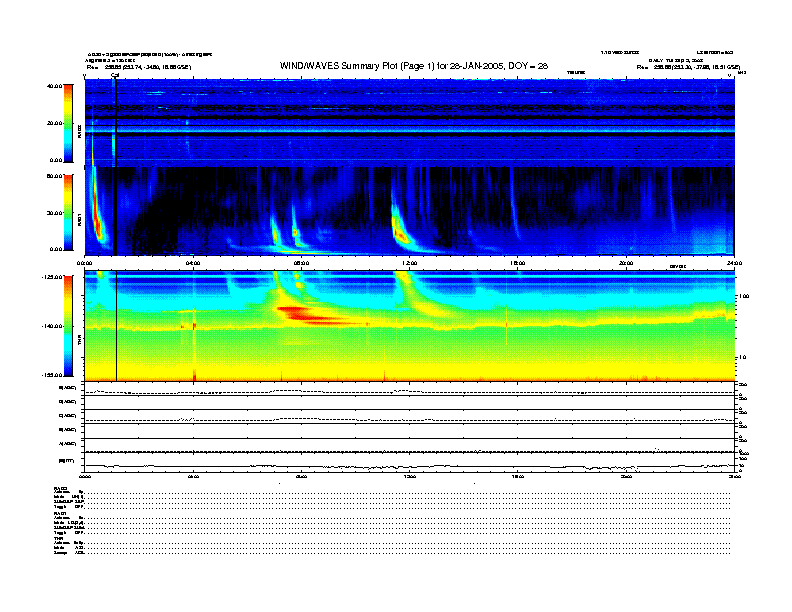Viewport: 792px width, 612px height.
Task: Click the RAD2 status block heading below plots
Action: point(61,487)
